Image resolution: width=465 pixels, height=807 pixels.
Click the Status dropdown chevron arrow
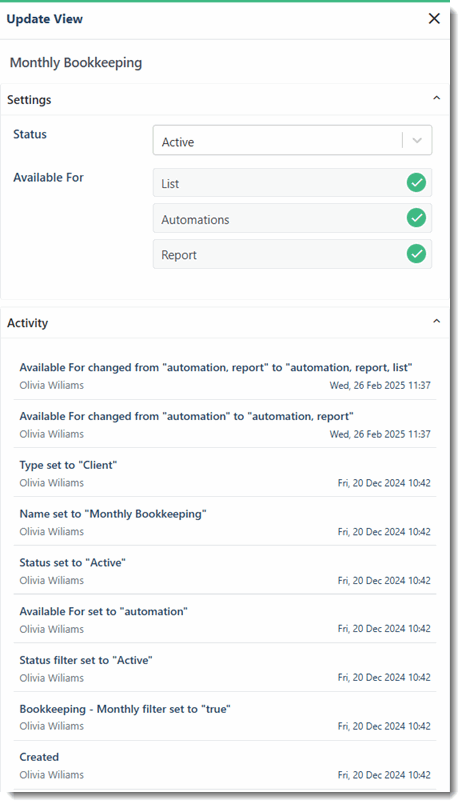417,141
